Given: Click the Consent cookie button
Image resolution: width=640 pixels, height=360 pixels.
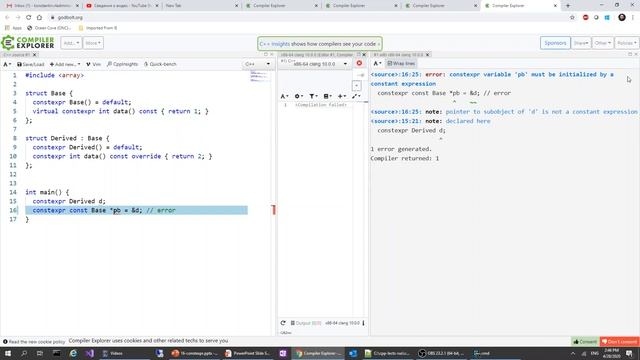Looking at the screenshot, I should pos(585,342).
